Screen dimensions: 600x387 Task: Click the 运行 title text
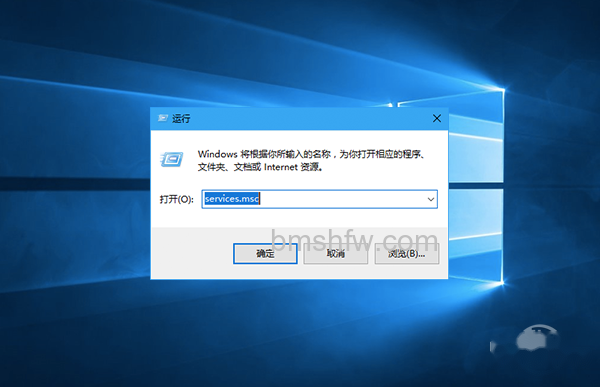point(181,119)
